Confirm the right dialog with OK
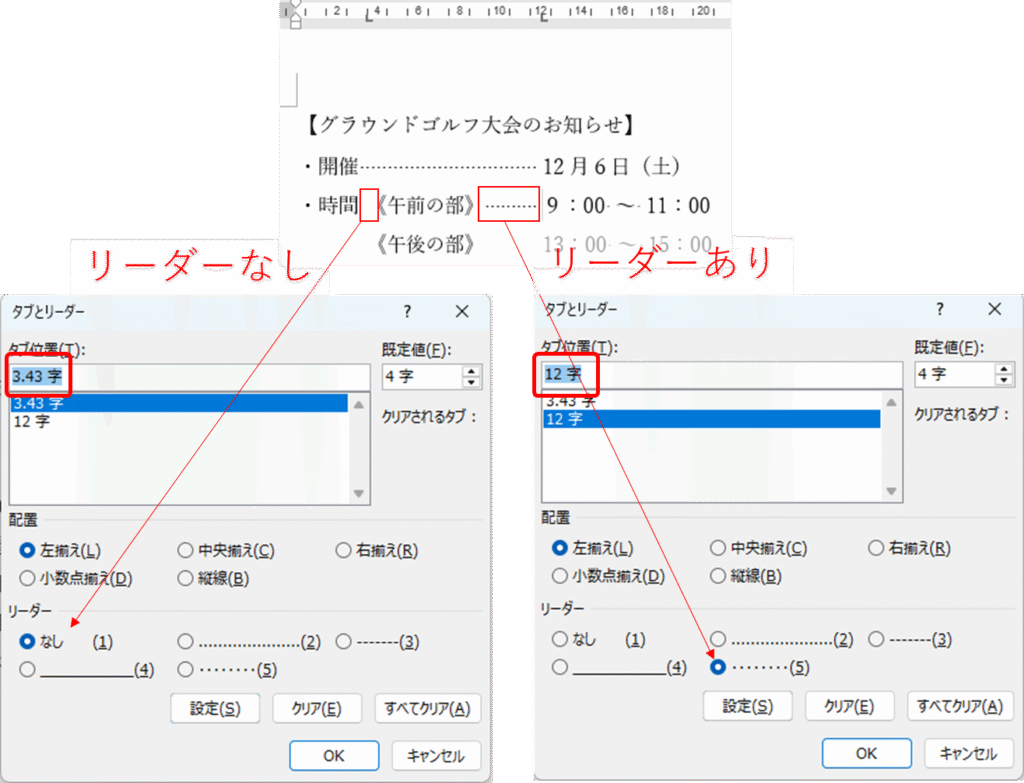This screenshot has width=1024, height=783. point(866,753)
